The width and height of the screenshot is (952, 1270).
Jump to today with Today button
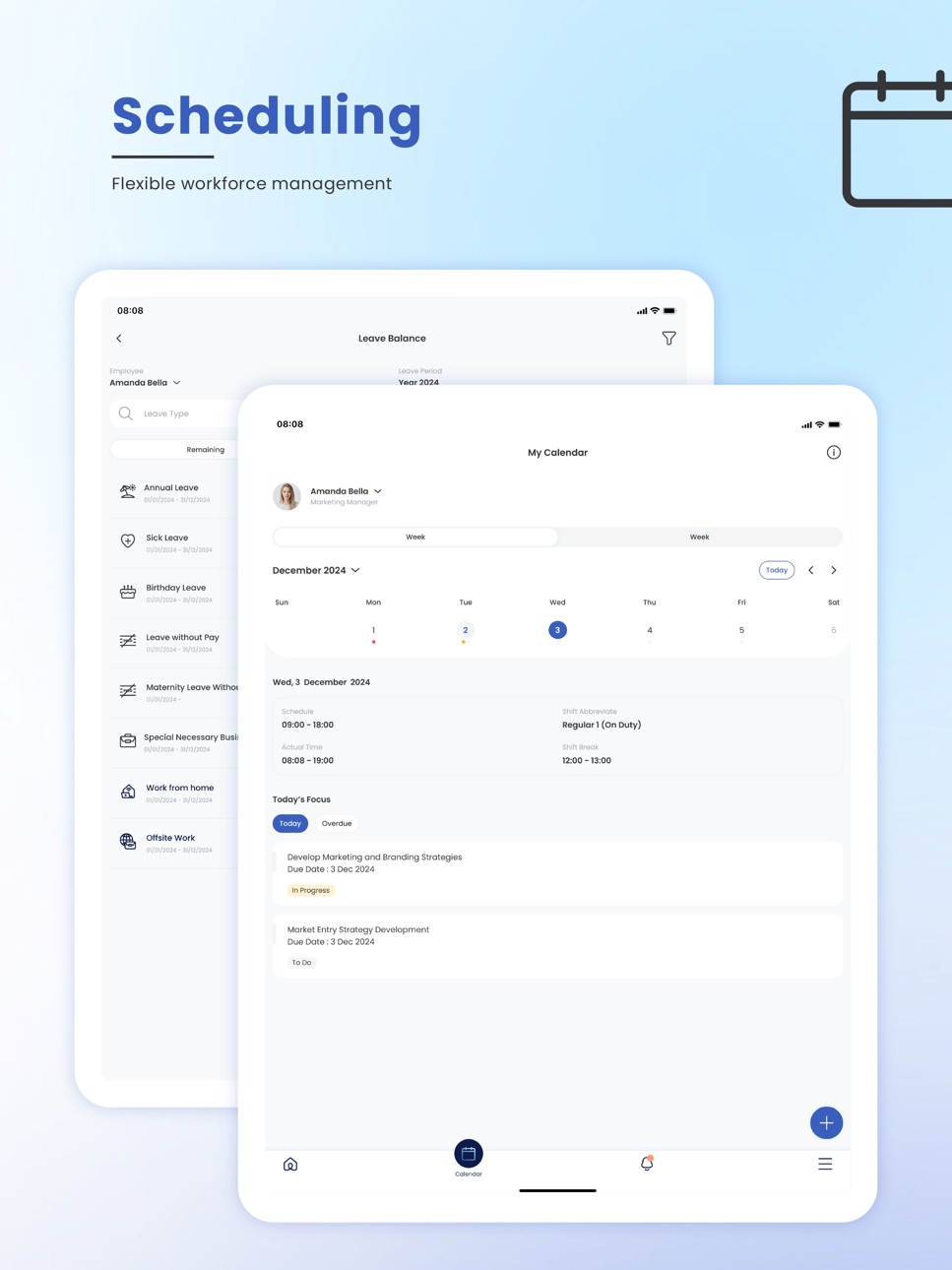777,570
